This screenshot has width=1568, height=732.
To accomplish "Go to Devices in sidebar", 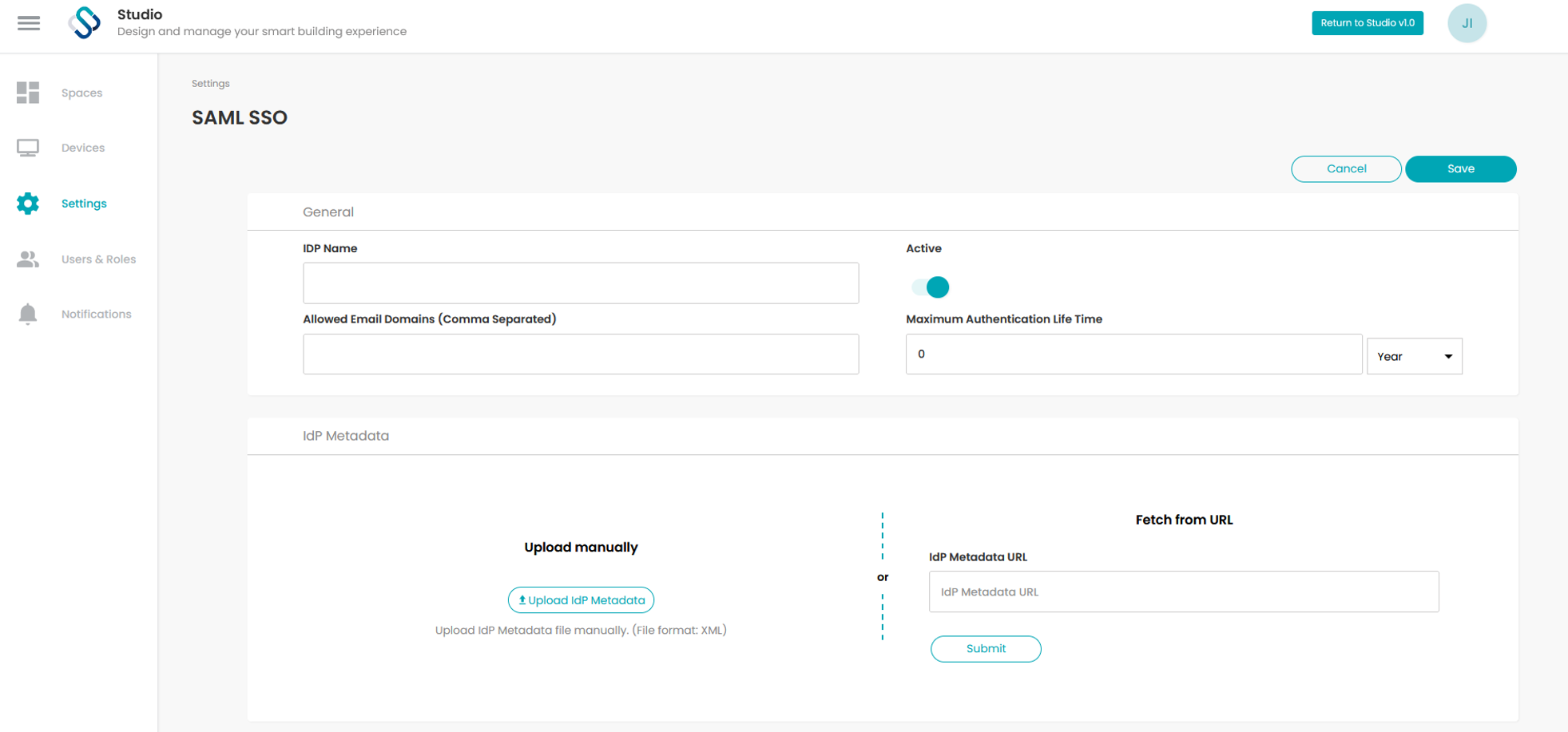I will [83, 148].
